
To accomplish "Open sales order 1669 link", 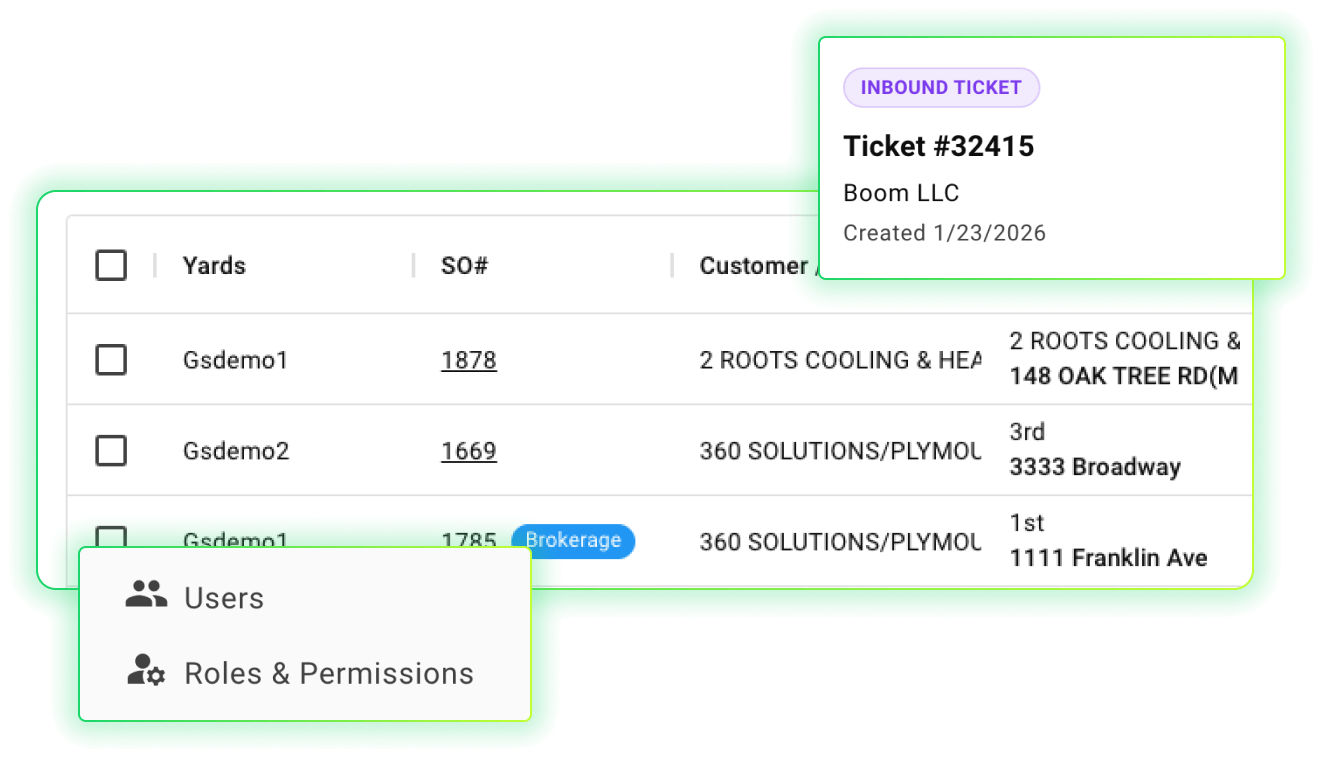I will pos(469,451).
